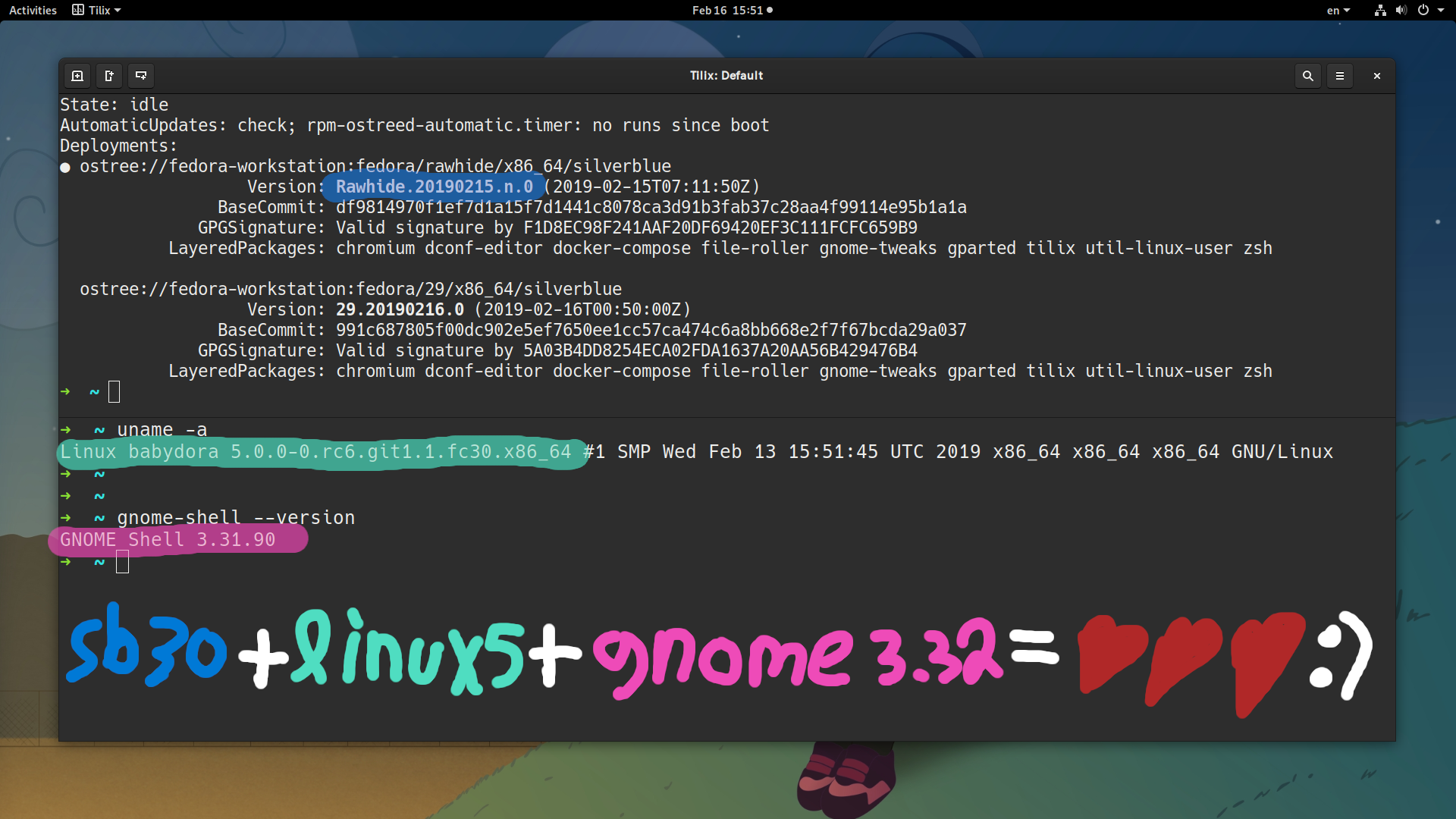
Task: Click GPG signature ending 'B429476B4'
Action: [720, 350]
